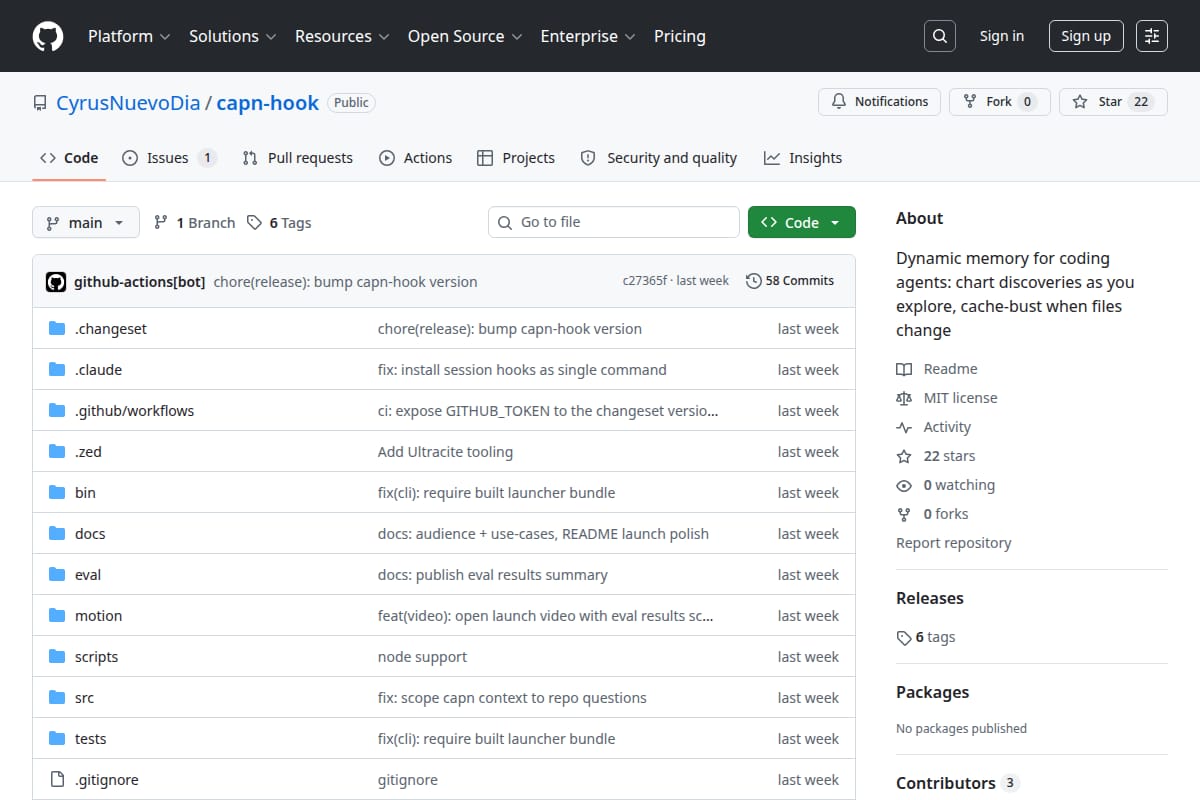Screen dimensions: 1200x800
Task: Fork the repository with Fork button
Action: point(1000,102)
